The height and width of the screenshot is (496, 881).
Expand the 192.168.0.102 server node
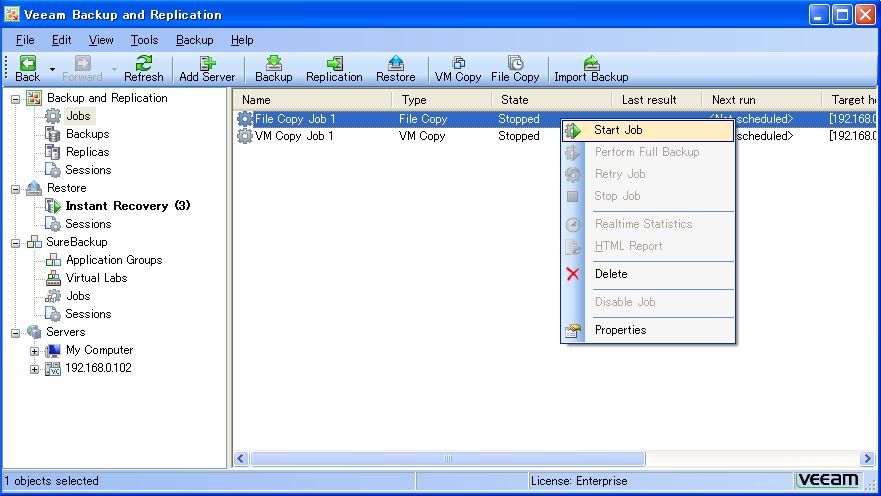click(x=34, y=369)
